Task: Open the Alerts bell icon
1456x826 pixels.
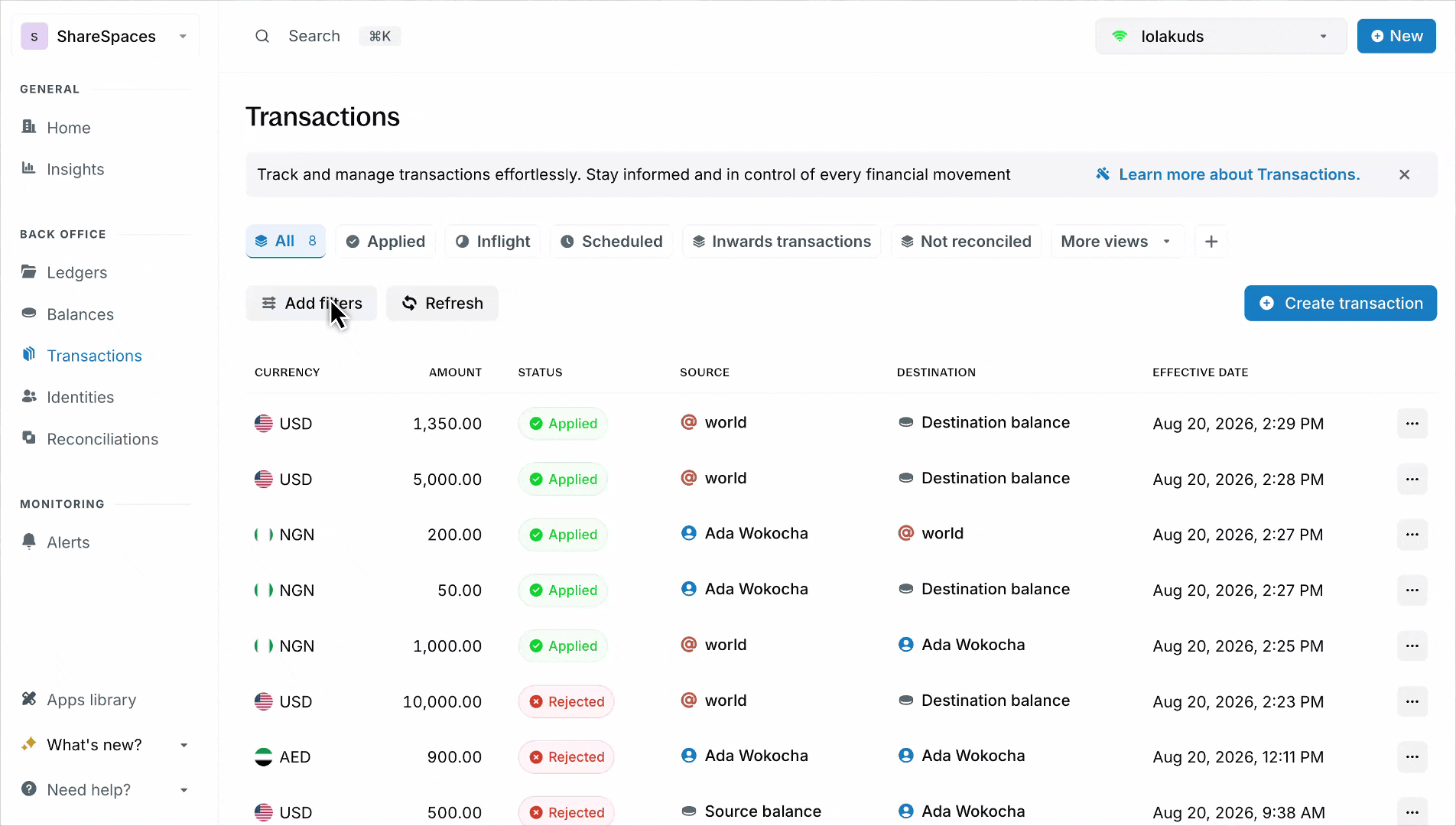Action: tap(29, 541)
